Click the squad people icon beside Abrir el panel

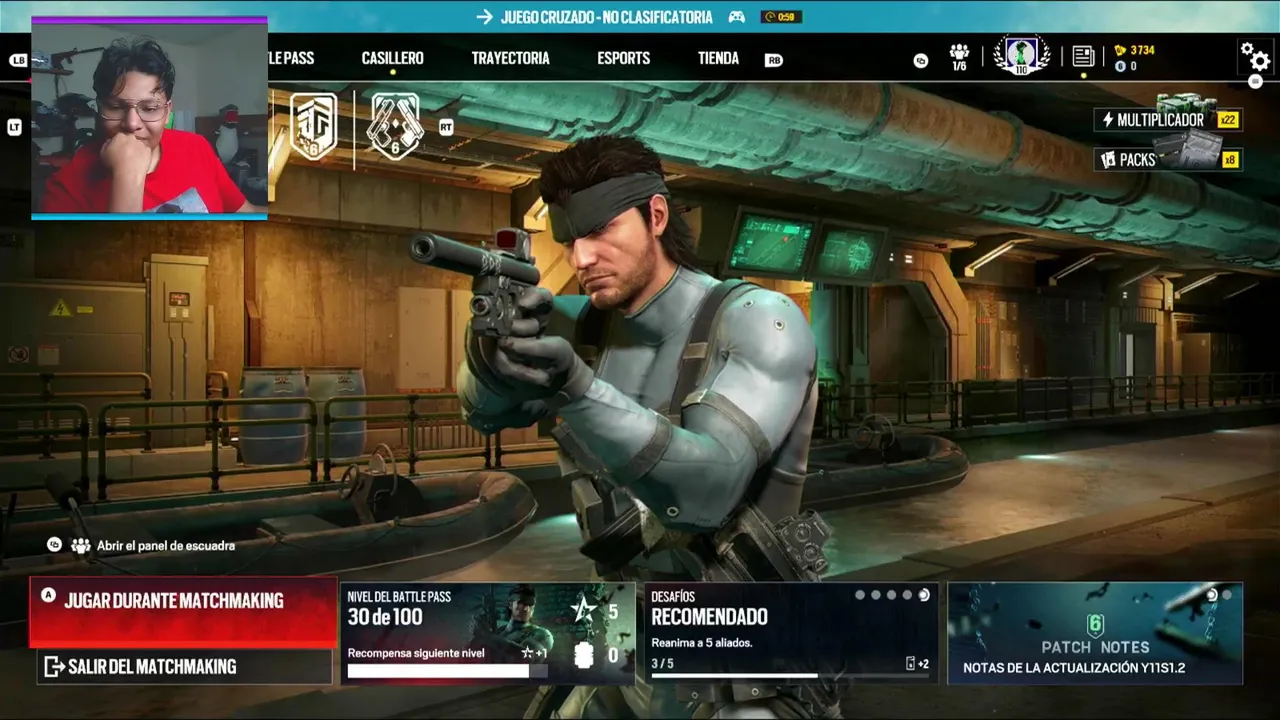pyautogui.click(x=81, y=546)
